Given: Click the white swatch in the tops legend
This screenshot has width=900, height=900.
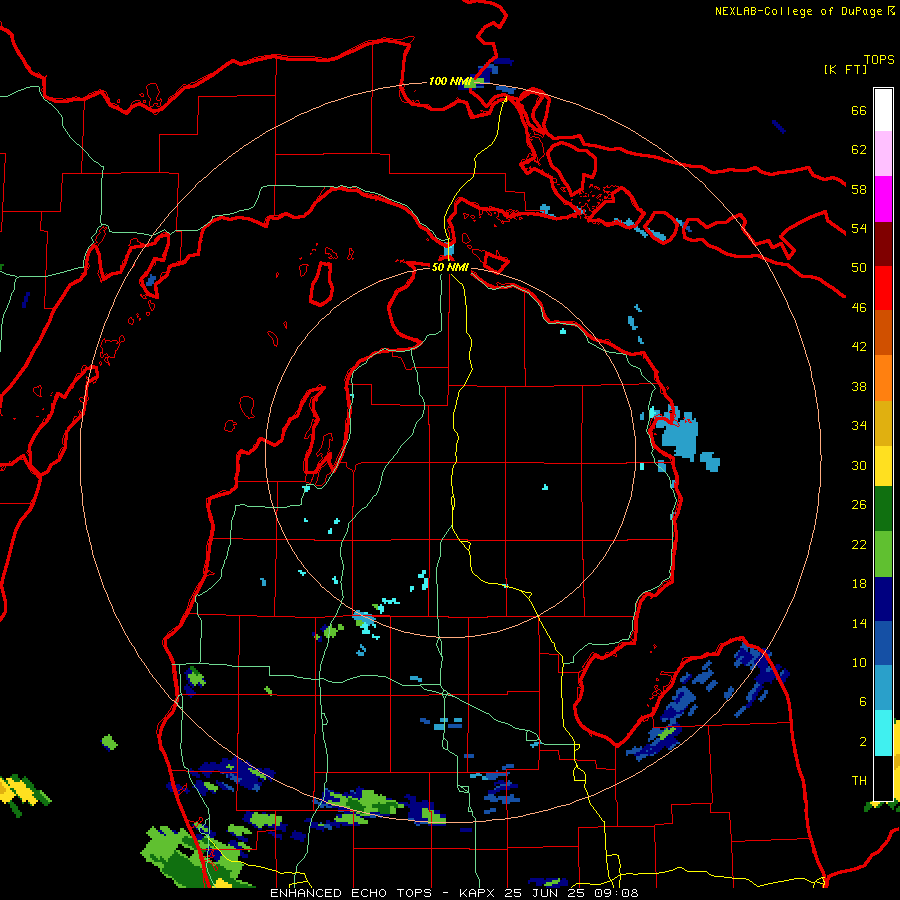Looking at the screenshot, I should point(883,110).
